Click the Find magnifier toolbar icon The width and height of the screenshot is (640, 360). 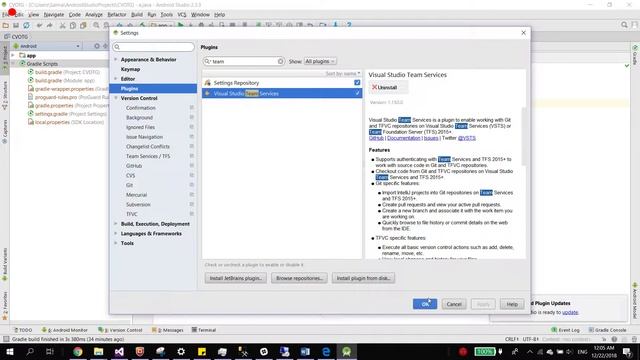(x=96, y=25)
